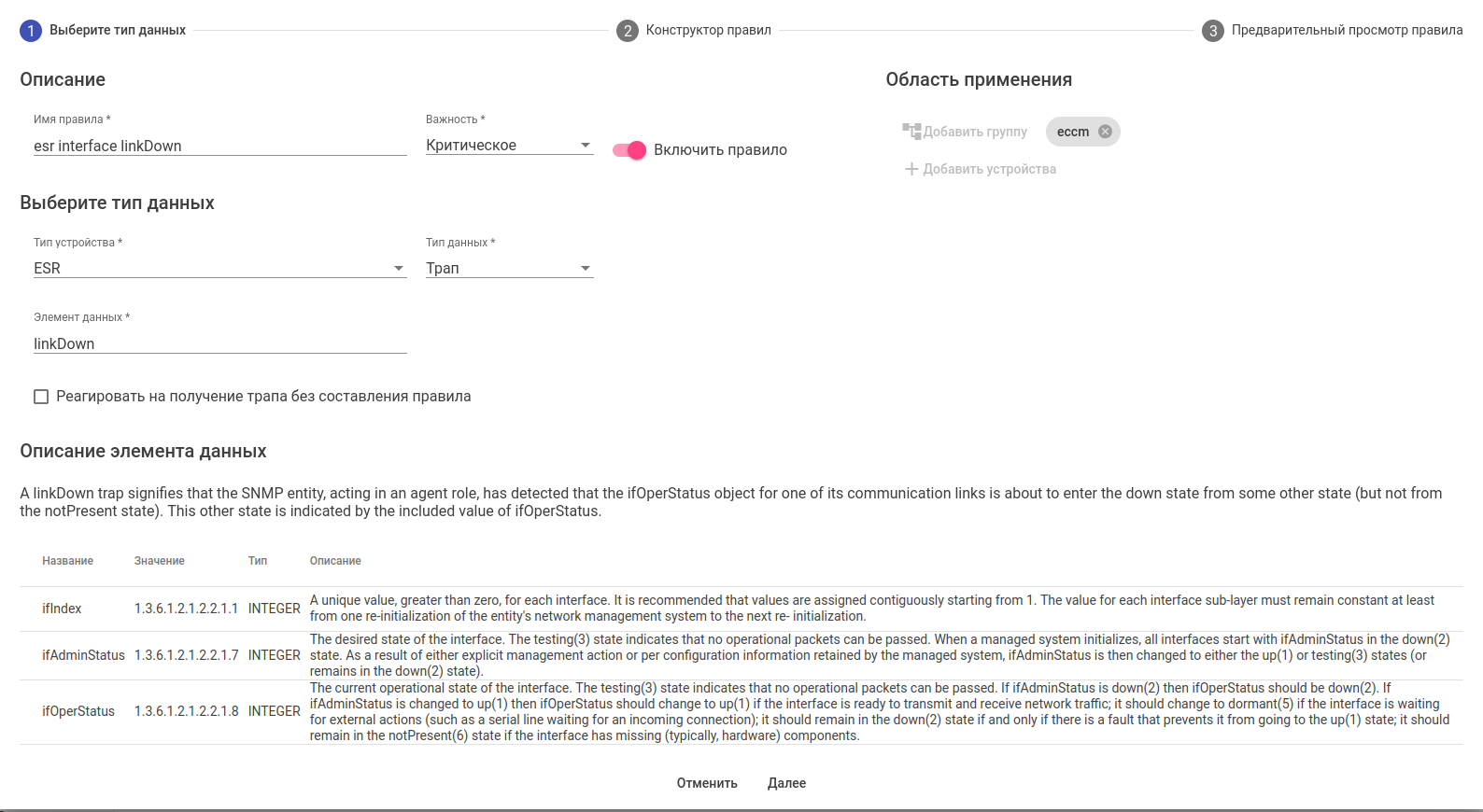Click the Далее button
The width and height of the screenshot is (1483, 812).
click(x=786, y=783)
